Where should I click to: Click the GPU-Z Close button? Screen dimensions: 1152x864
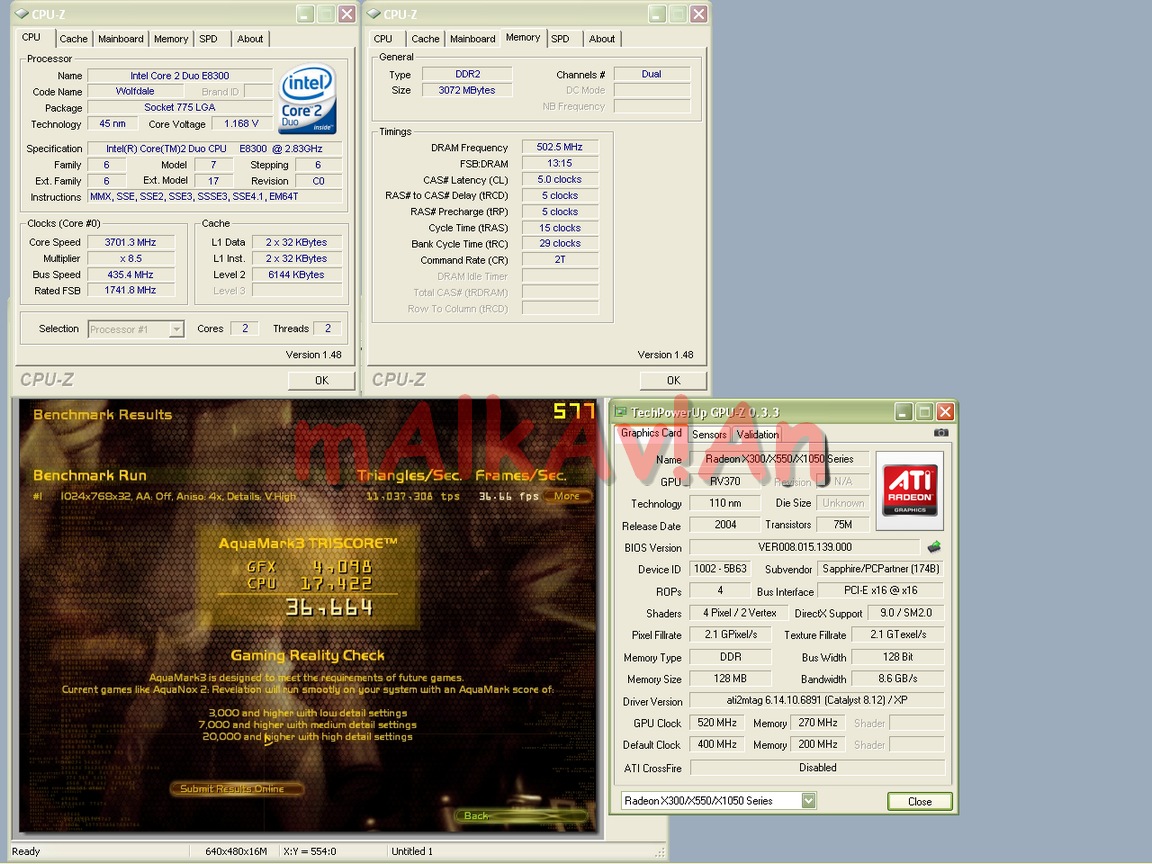pyautogui.click(x=920, y=802)
